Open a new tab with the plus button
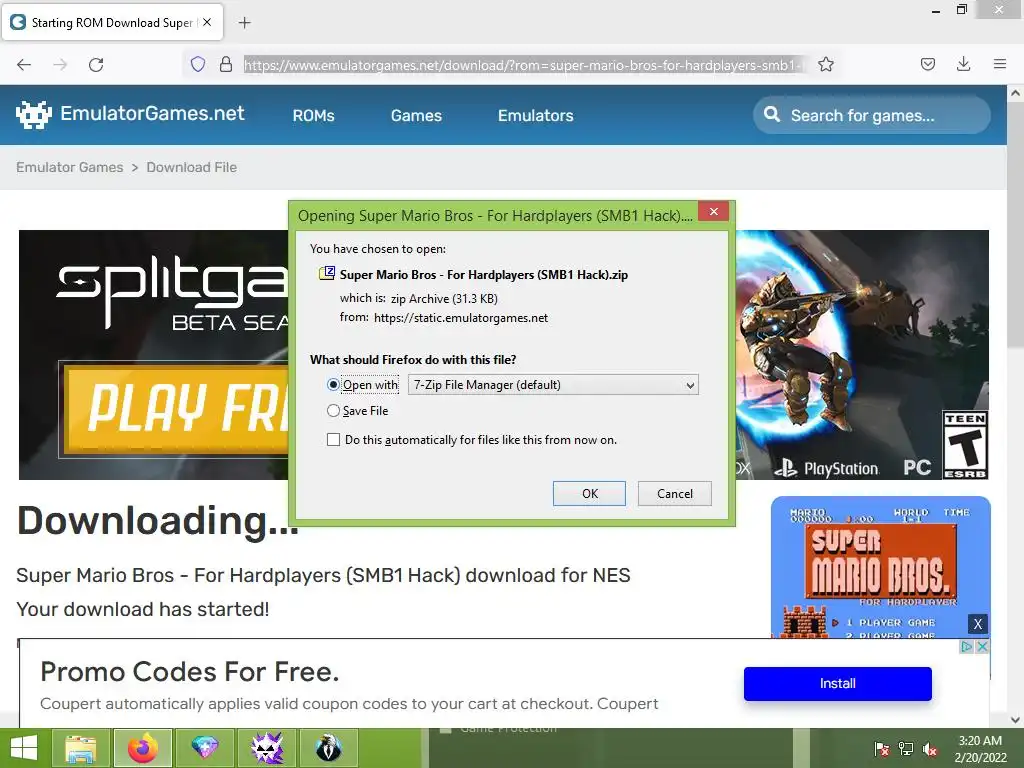The image size is (1024, 768). (244, 23)
